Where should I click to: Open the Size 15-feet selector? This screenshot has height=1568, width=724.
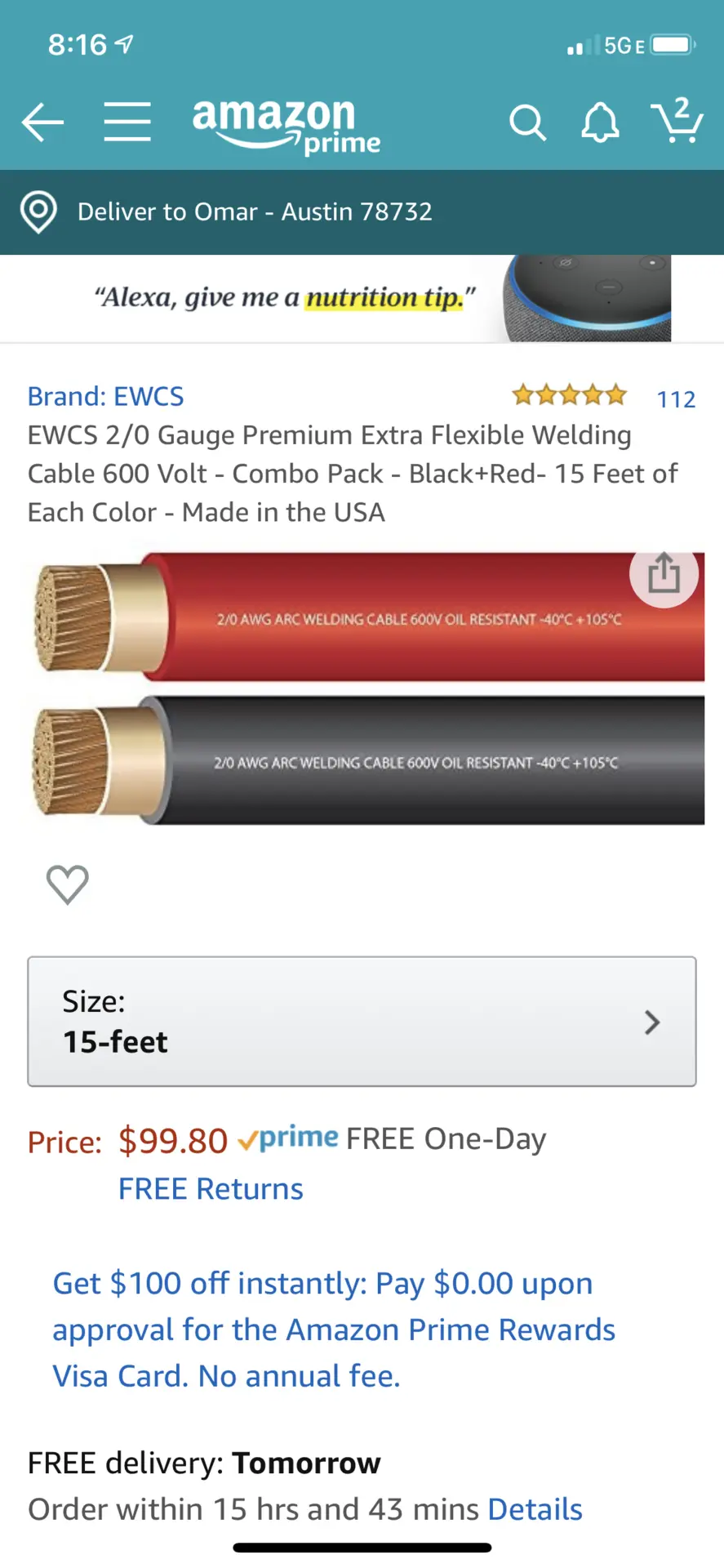362,1022
